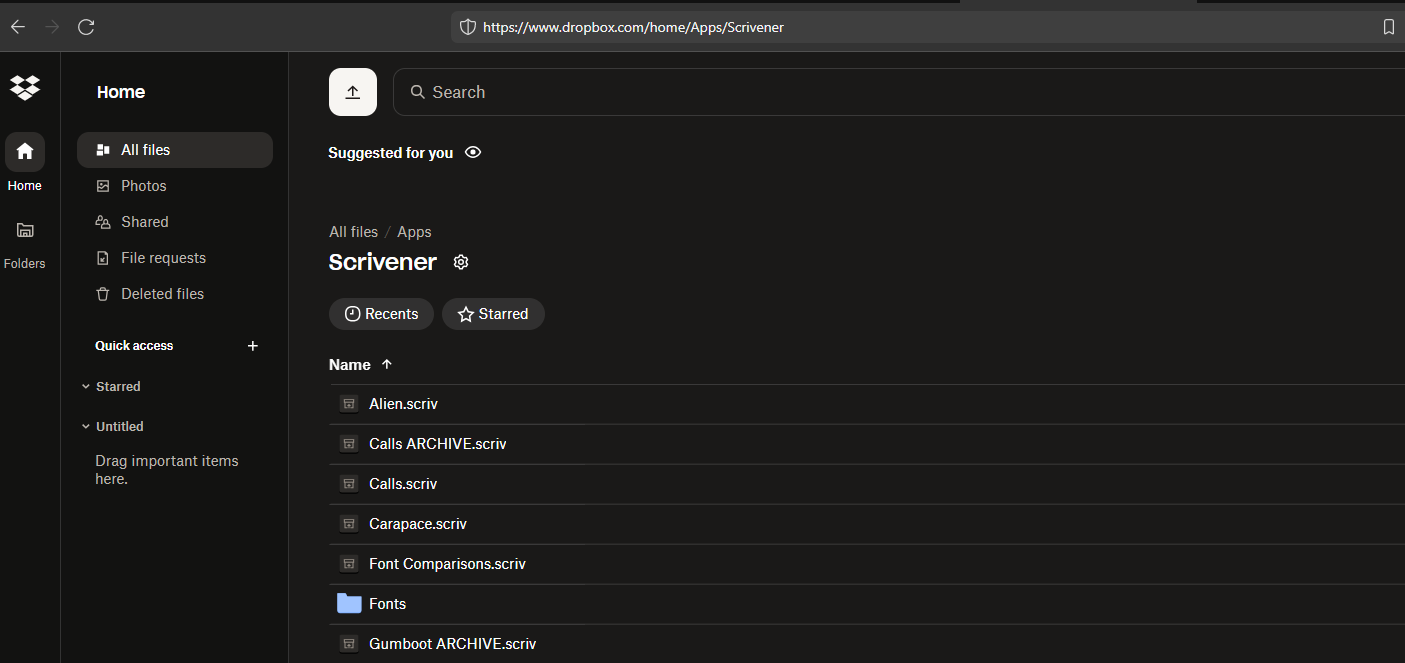
Task: Click the Quick access heading
Action: [x=134, y=346]
